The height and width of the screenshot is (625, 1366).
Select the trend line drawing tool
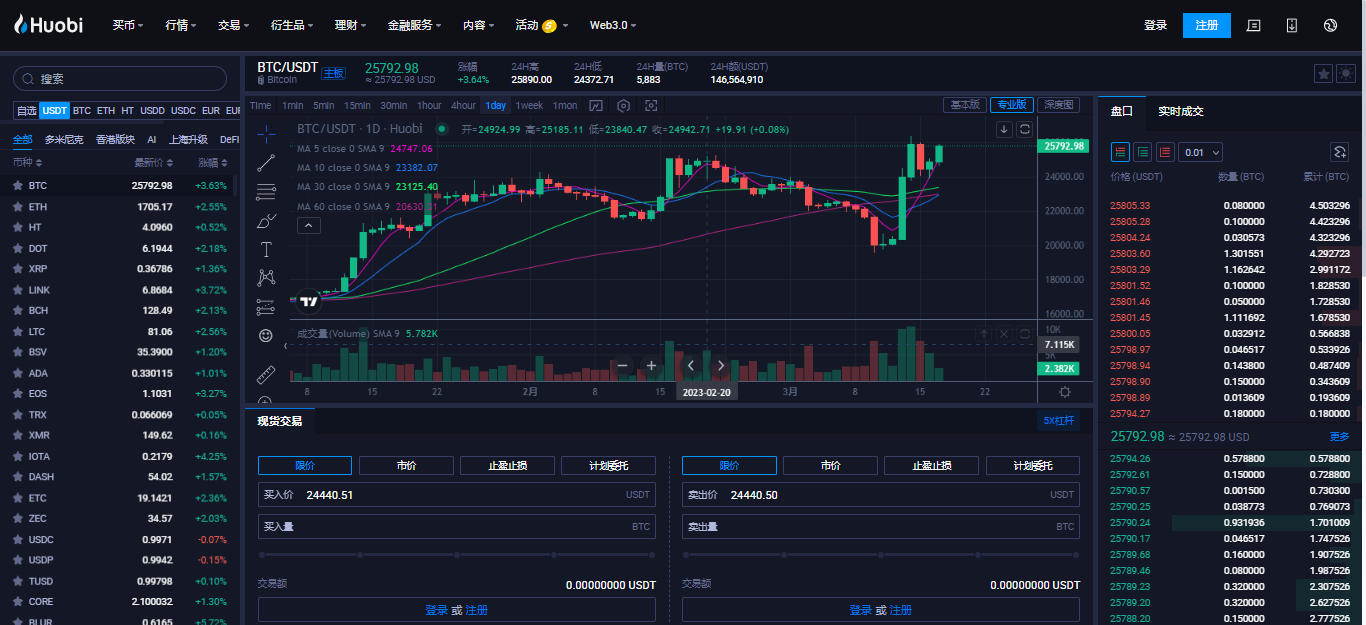[266, 163]
